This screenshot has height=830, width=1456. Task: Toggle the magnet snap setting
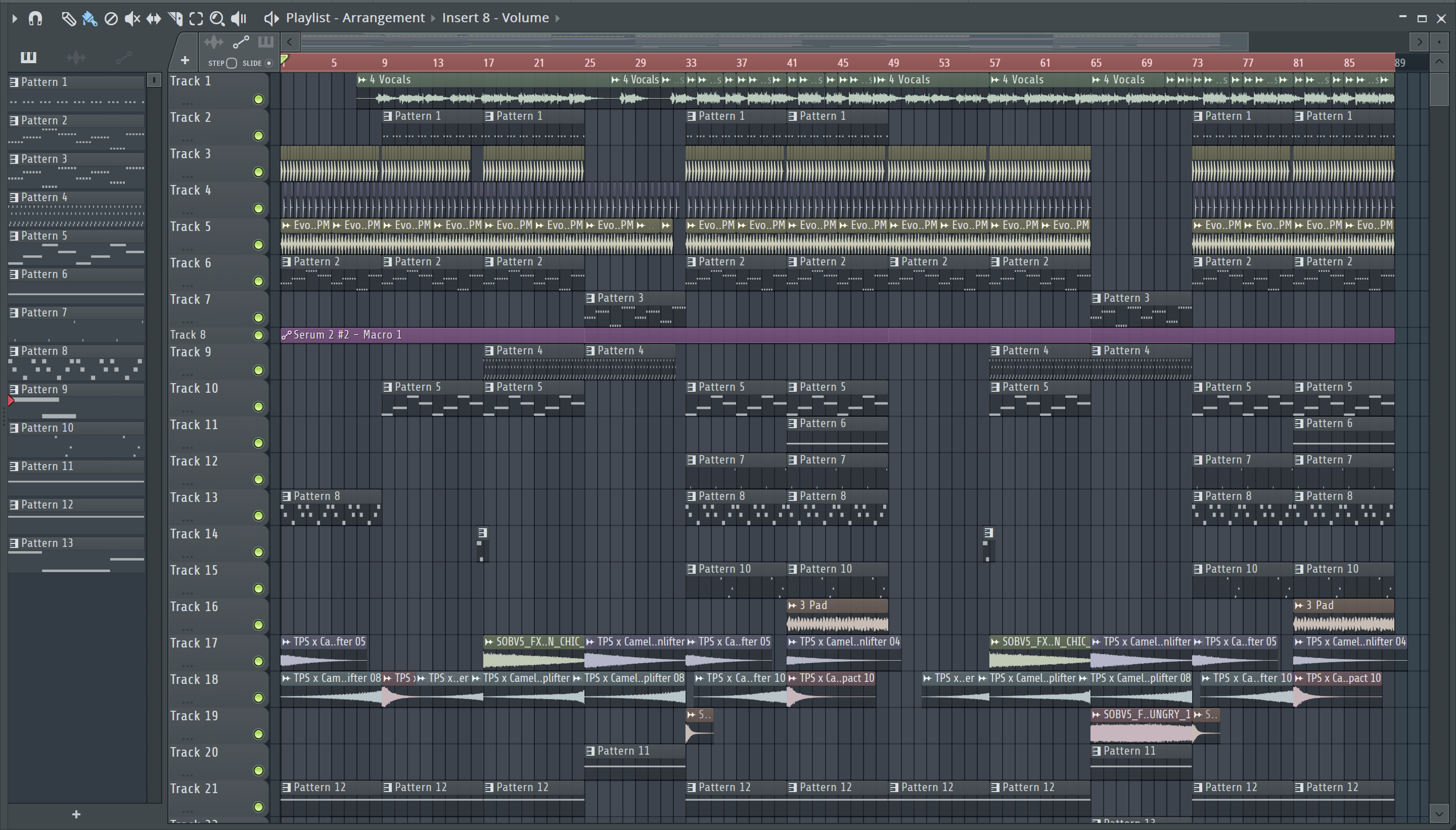tap(35, 18)
